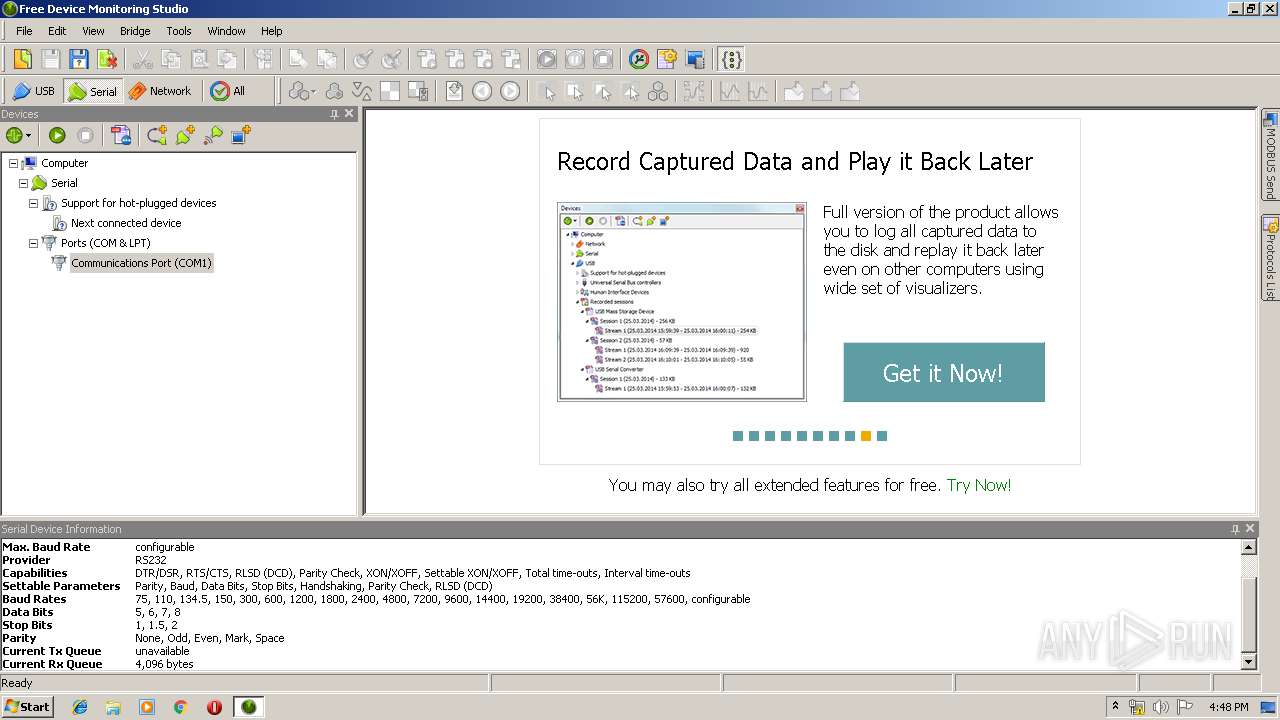The width and height of the screenshot is (1280, 720).
Task: Click the volume icon in system tray
Action: (x=1161, y=707)
